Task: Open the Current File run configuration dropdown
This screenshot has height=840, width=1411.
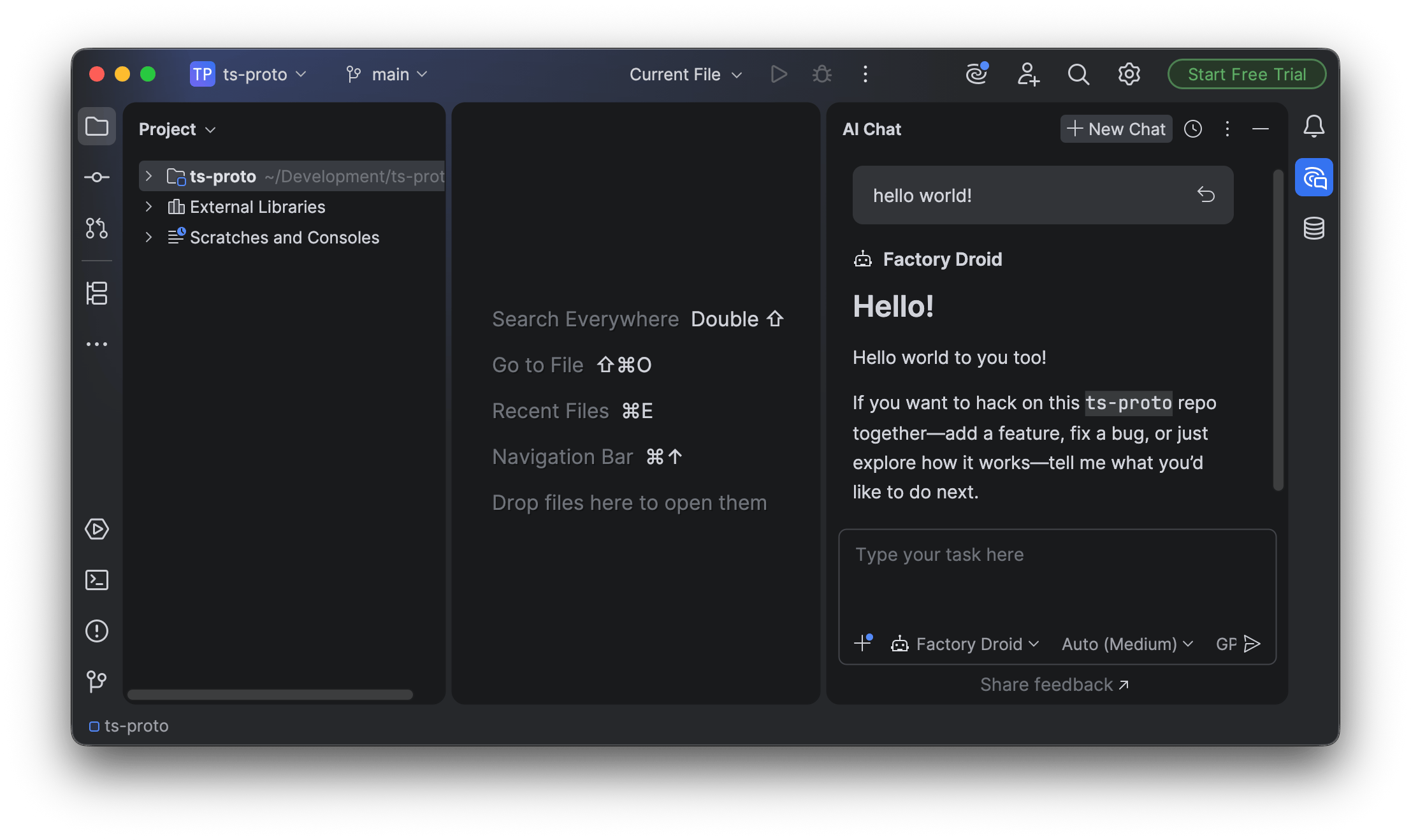Action: point(686,75)
